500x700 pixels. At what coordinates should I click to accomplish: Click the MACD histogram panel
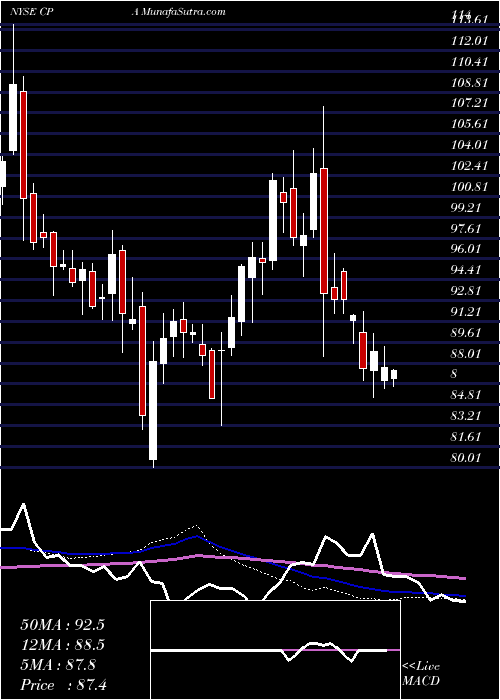275,650
